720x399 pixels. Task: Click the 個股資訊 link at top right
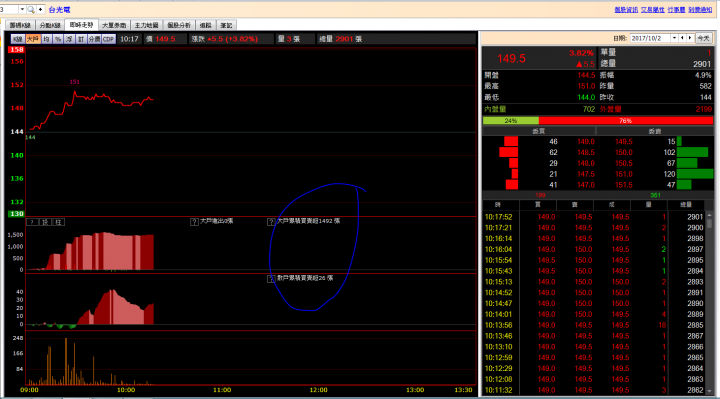626,10
